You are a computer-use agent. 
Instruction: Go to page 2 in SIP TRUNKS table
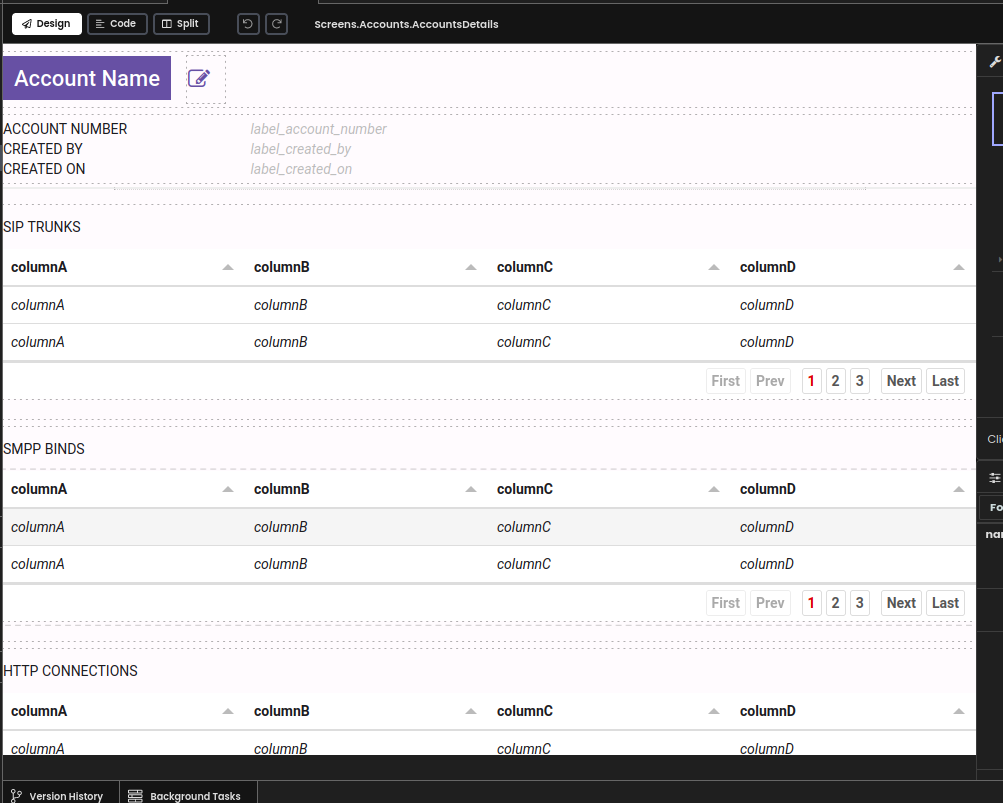835,381
